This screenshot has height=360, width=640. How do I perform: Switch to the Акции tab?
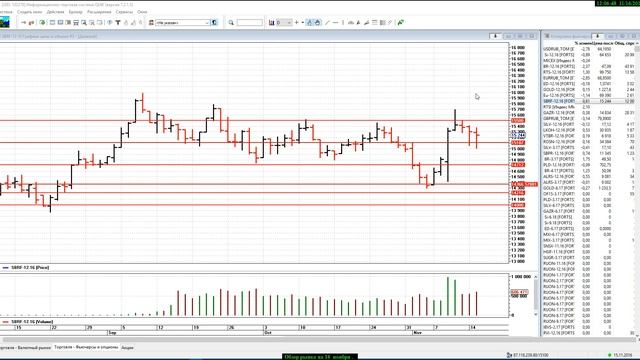127,347
